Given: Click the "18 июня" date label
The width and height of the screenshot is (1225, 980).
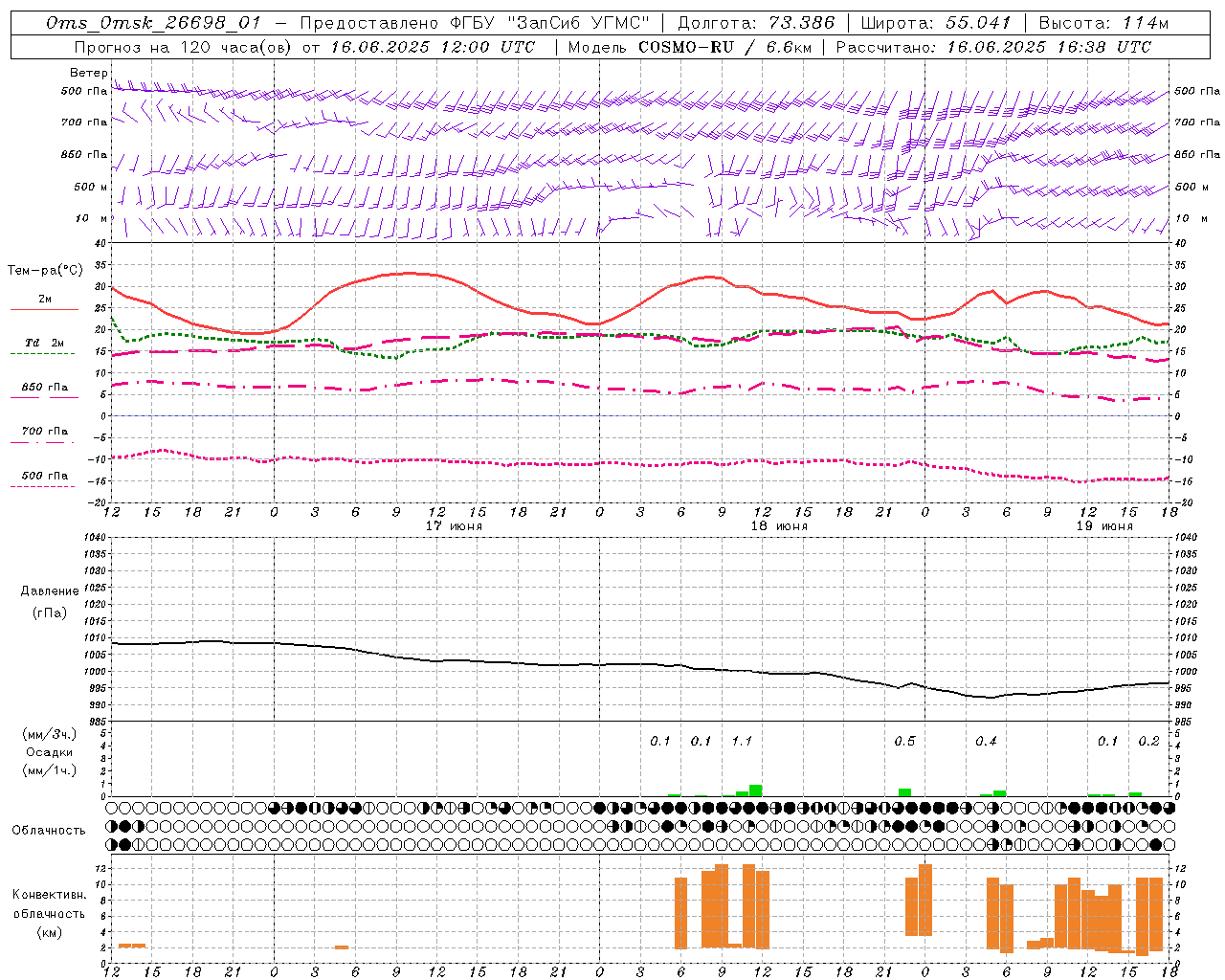Looking at the screenshot, I should click(x=779, y=526).
